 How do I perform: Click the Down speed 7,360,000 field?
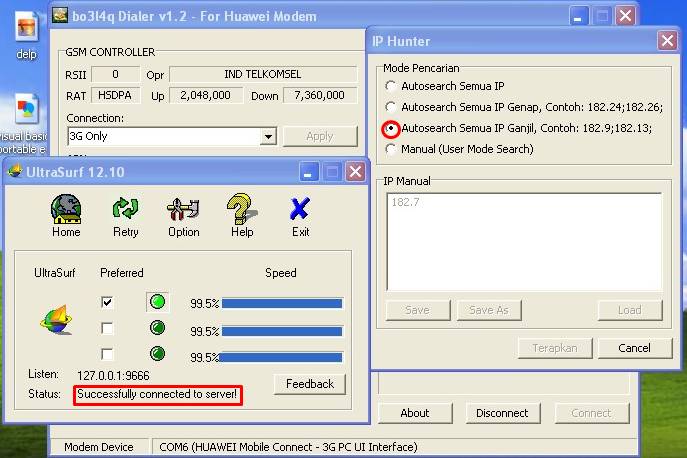tap(320, 95)
